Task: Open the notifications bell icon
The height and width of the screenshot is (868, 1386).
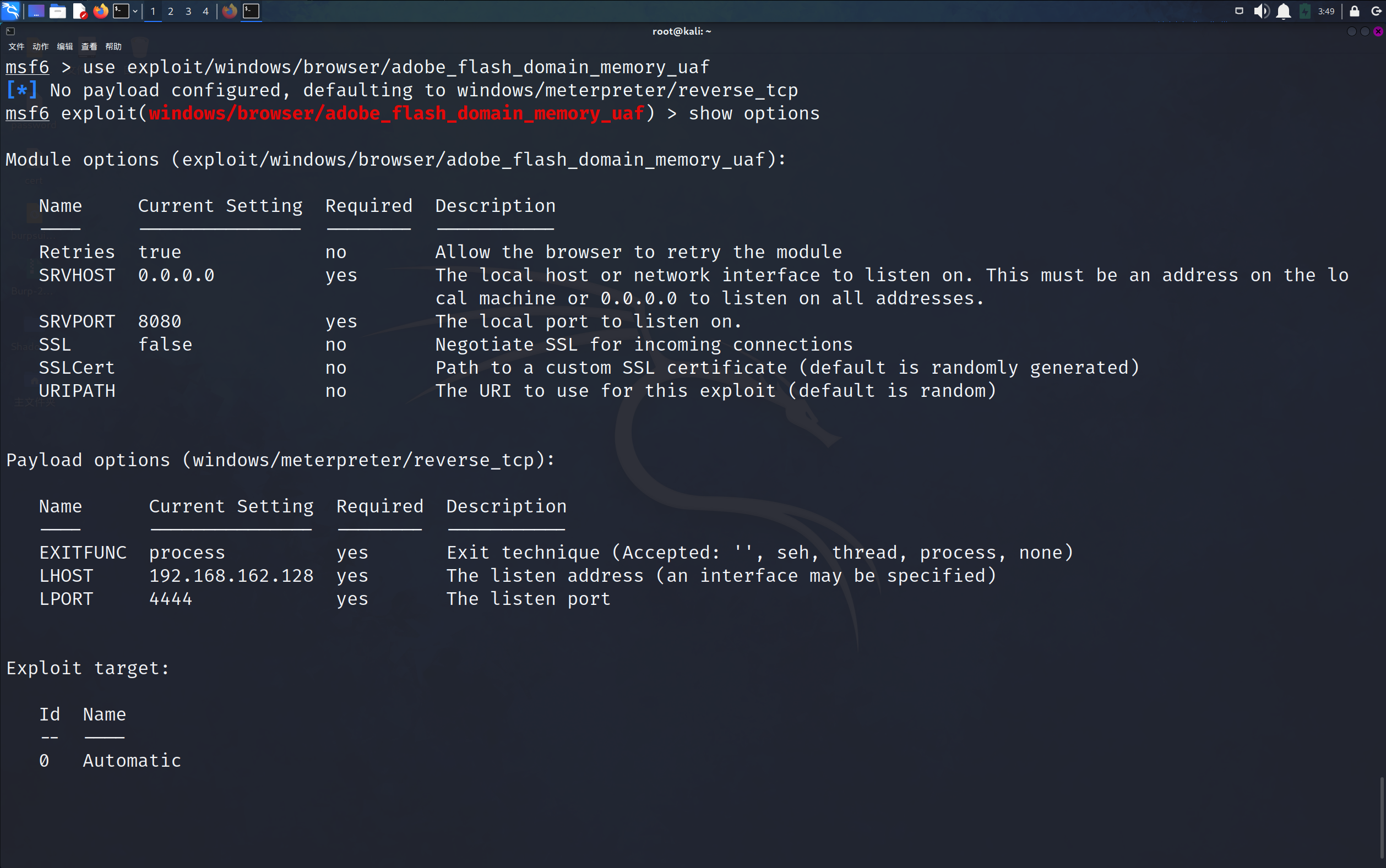Action: click(1283, 11)
